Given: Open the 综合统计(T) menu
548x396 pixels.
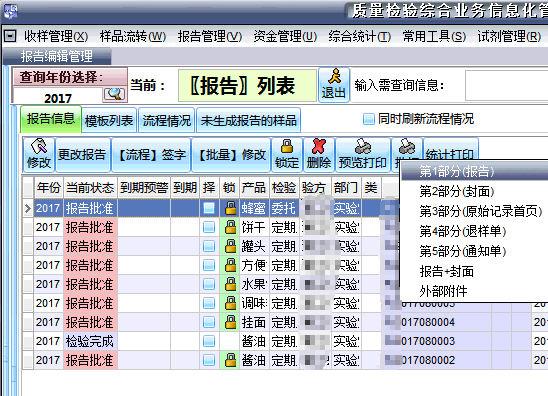Looking at the screenshot, I should (x=360, y=36).
